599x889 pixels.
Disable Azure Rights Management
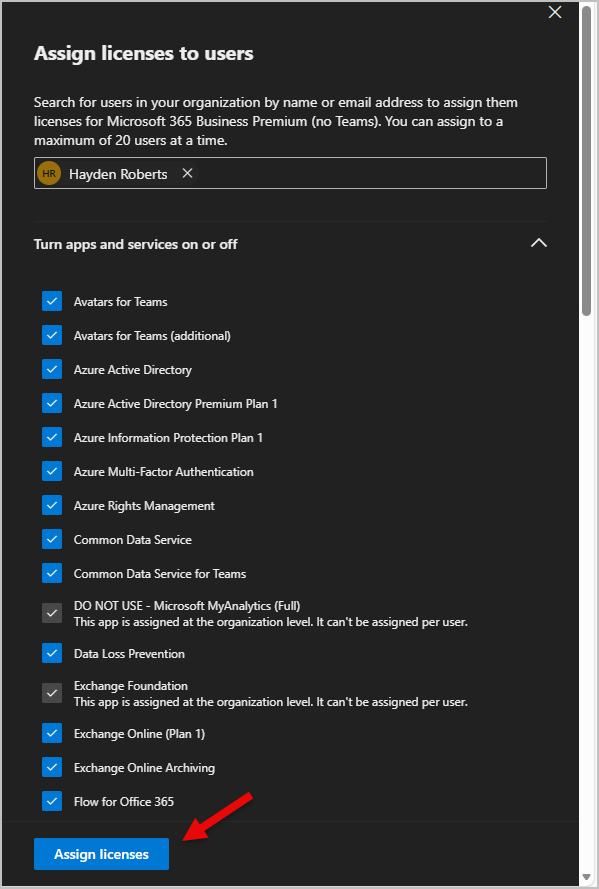coord(51,505)
